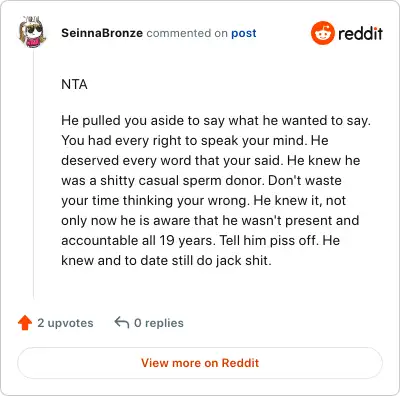Click the line mentioning "all 19 years"
Image resolution: width=400 pixels, height=396 pixels.
[200, 241]
